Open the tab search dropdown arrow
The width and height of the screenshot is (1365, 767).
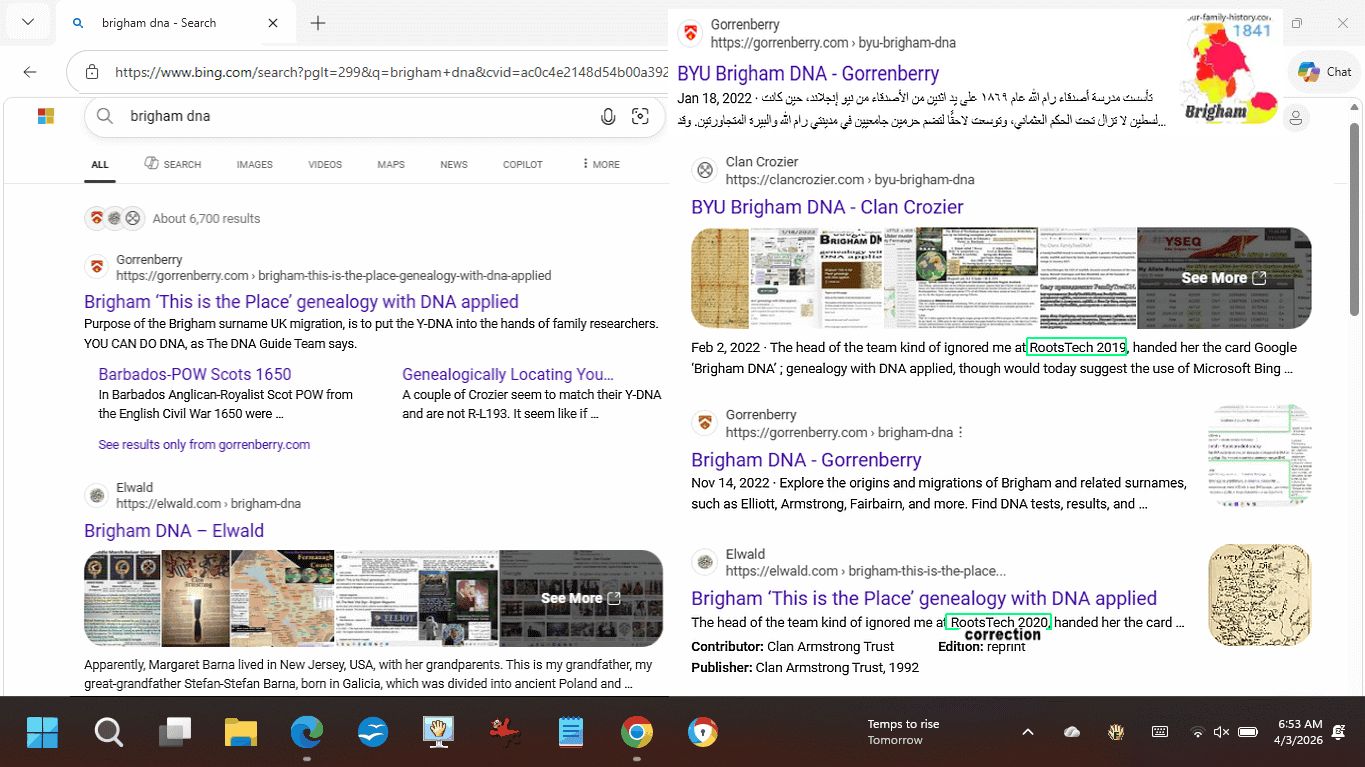pos(27,23)
